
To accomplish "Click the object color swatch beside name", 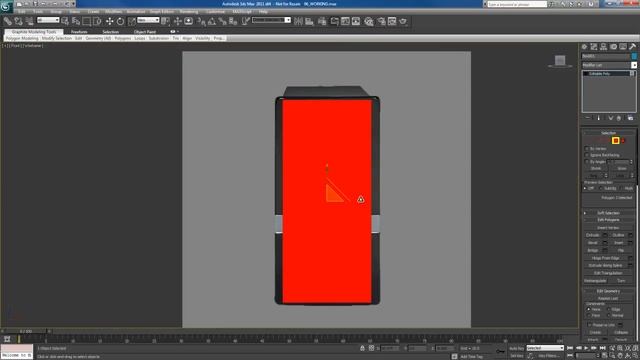I will (634, 56).
